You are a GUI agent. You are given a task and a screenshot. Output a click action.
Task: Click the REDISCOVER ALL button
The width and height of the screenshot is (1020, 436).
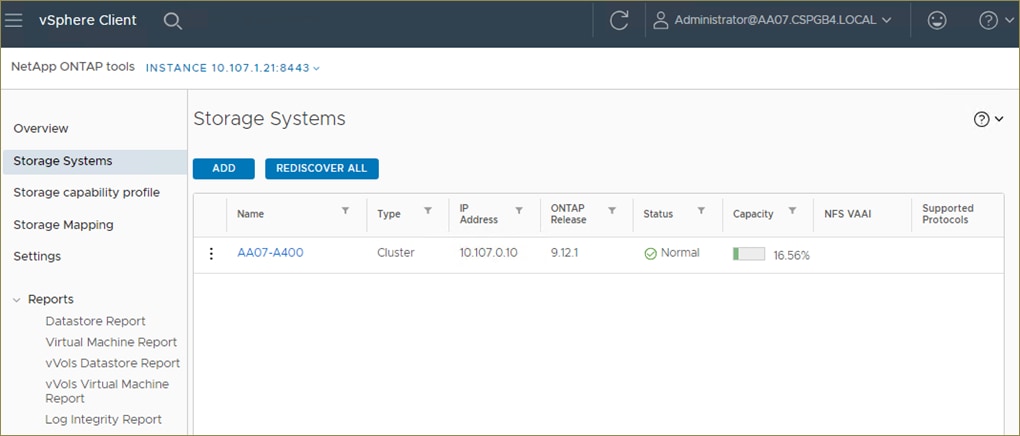point(321,169)
